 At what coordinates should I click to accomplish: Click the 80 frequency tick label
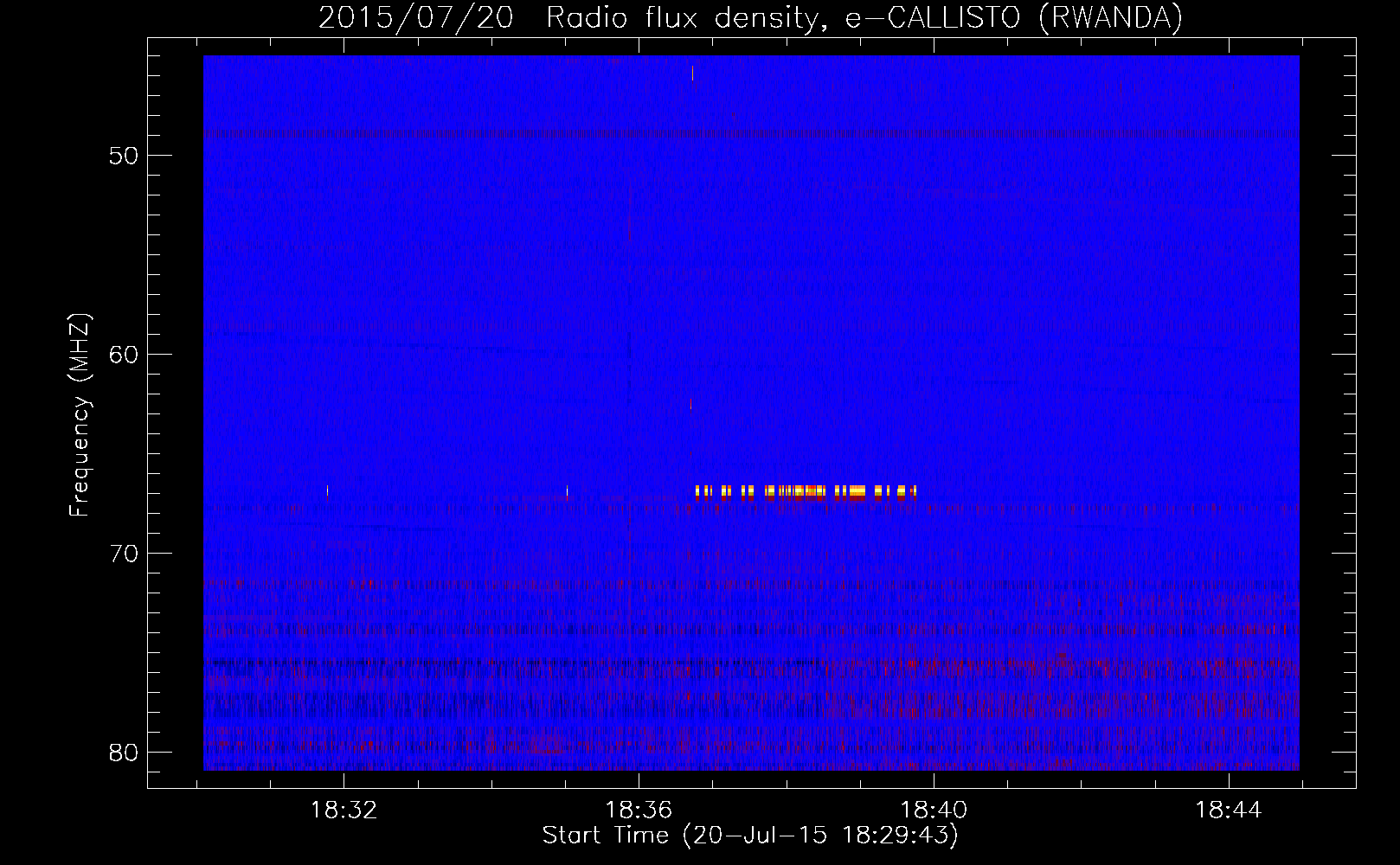coord(124,753)
